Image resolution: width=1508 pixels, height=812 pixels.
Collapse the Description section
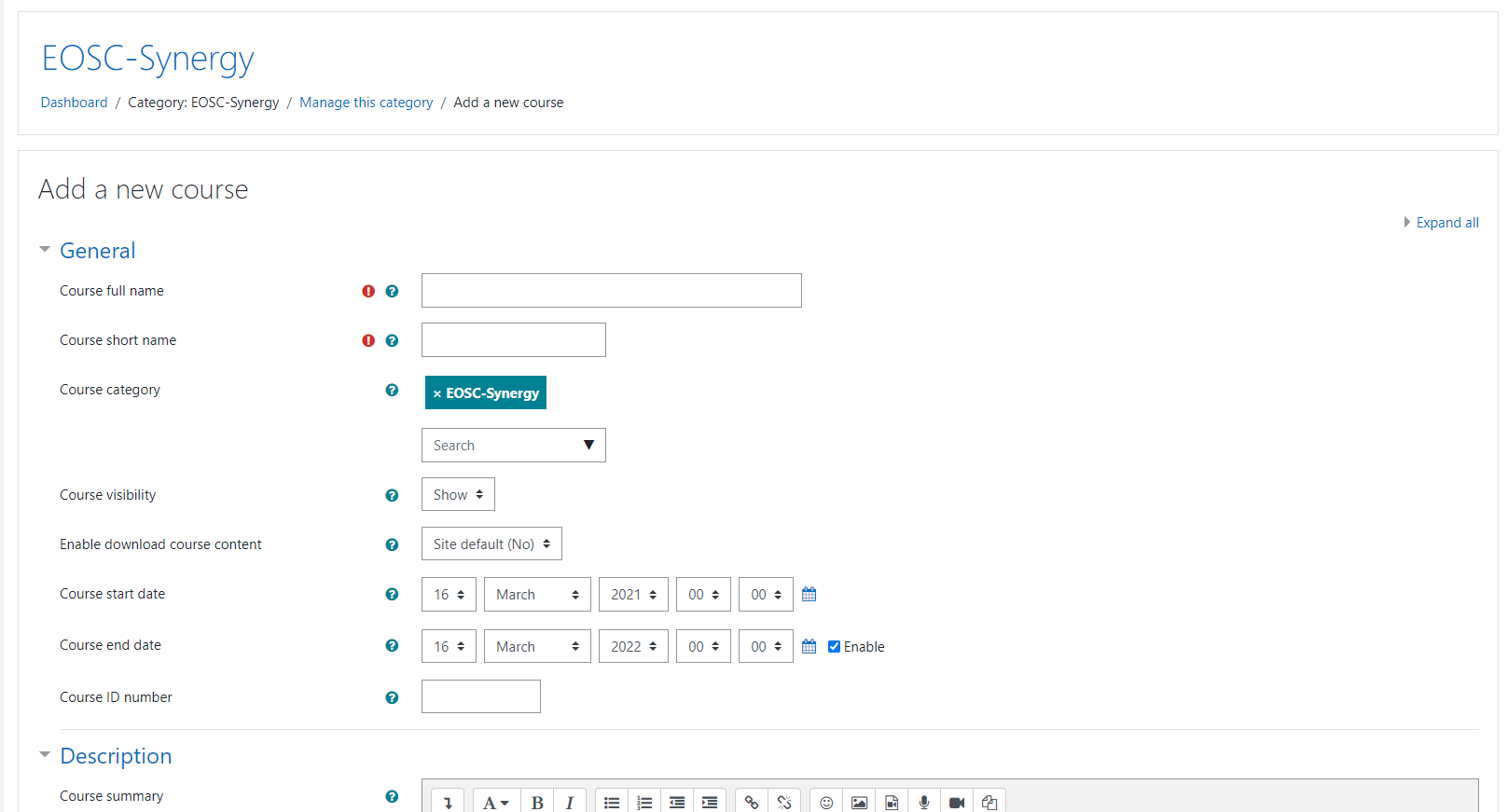pyautogui.click(x=44, y=755)
